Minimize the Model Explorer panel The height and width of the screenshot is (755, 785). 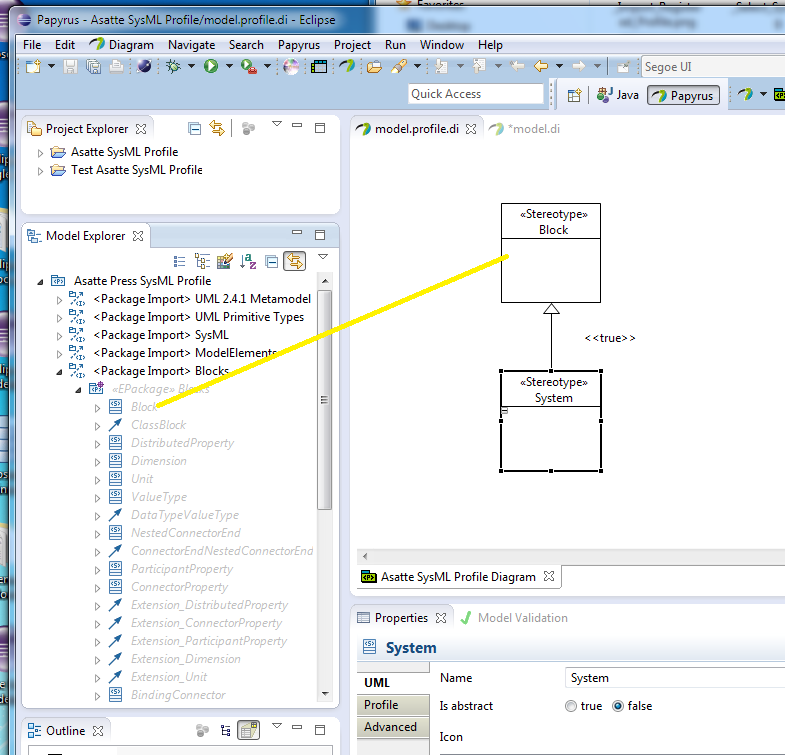coord(297,232)
